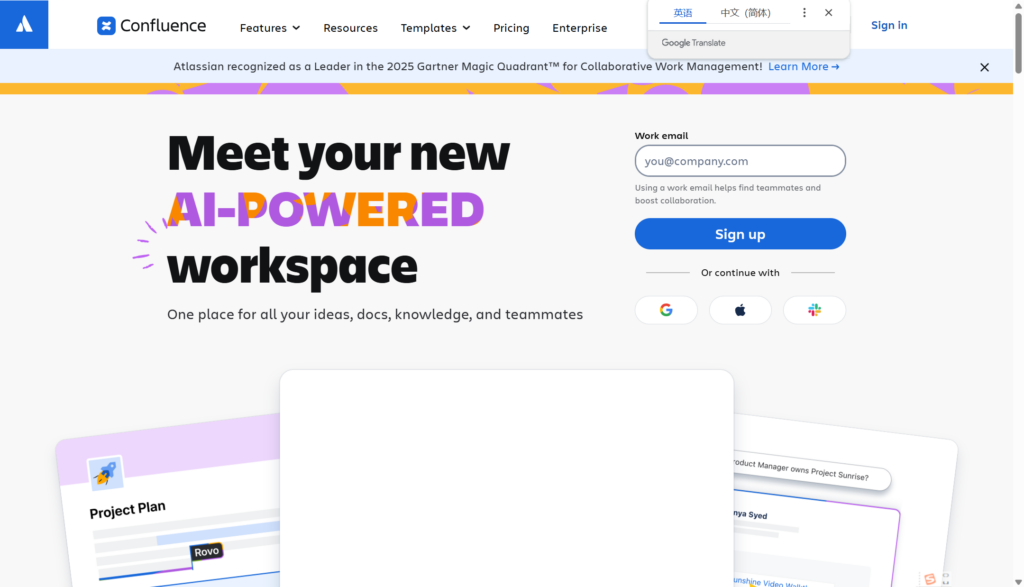Screen dimensions: 1024x587
Task: Click the scrollbar down arrow
Action: 1018,581
